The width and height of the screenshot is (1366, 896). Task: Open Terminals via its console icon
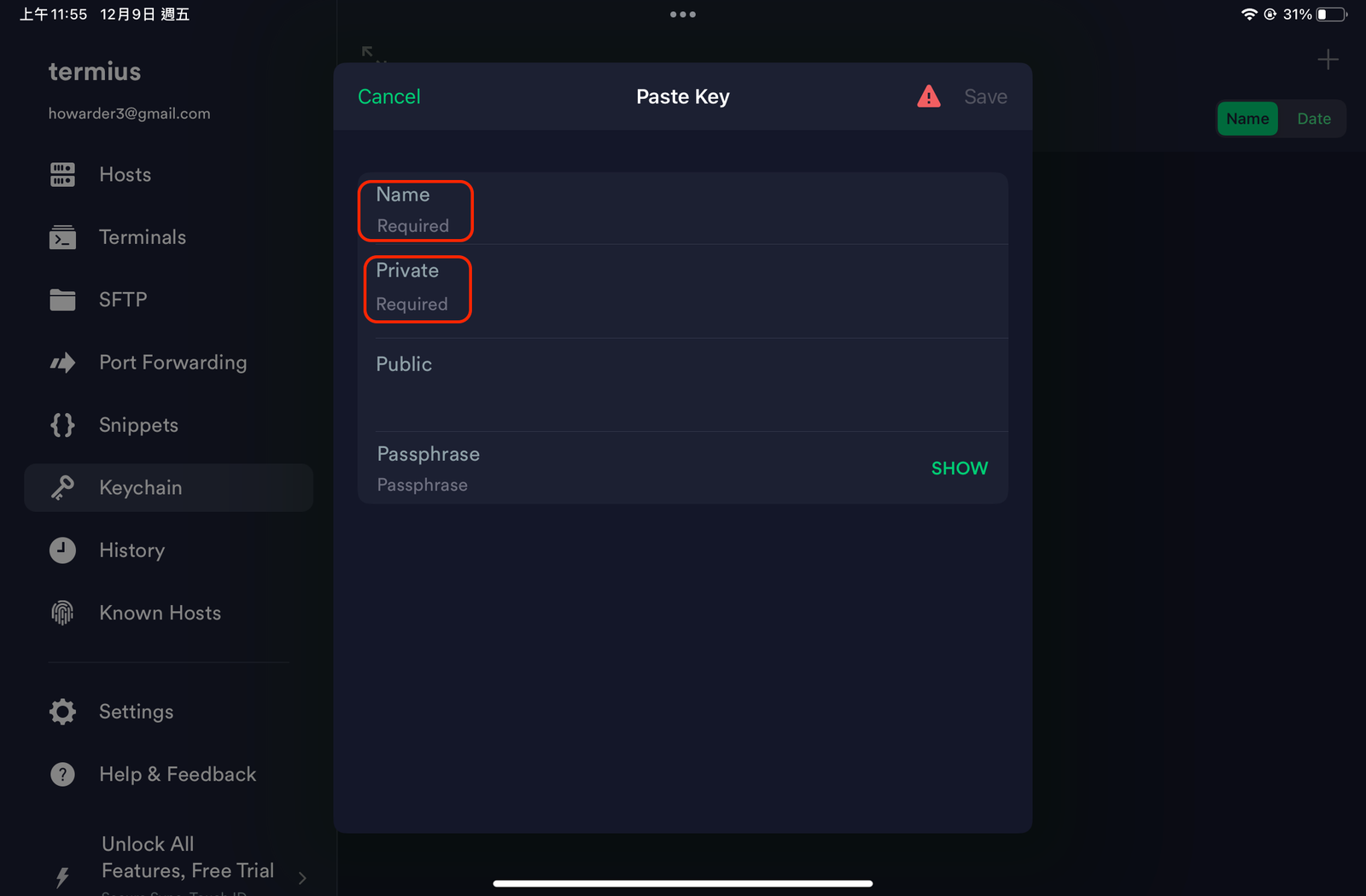(x=62, y=237)
